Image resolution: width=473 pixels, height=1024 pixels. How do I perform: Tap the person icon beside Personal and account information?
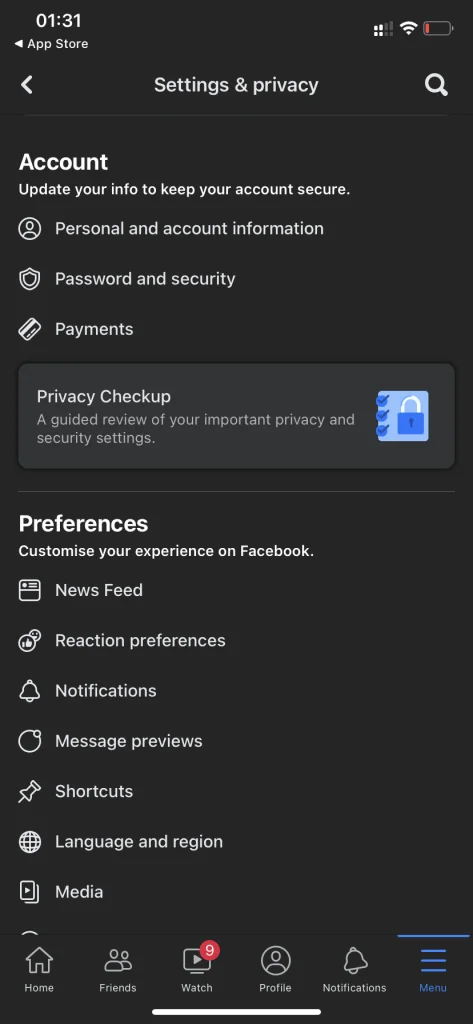click(x=29, y=229)
